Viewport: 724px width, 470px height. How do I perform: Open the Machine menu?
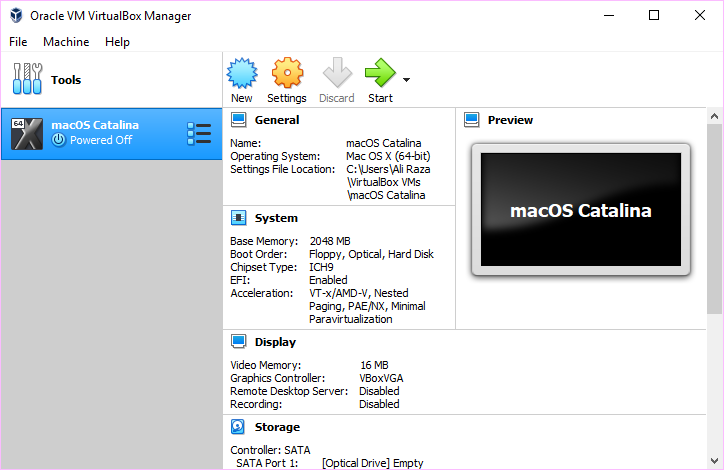coord(66,42)
